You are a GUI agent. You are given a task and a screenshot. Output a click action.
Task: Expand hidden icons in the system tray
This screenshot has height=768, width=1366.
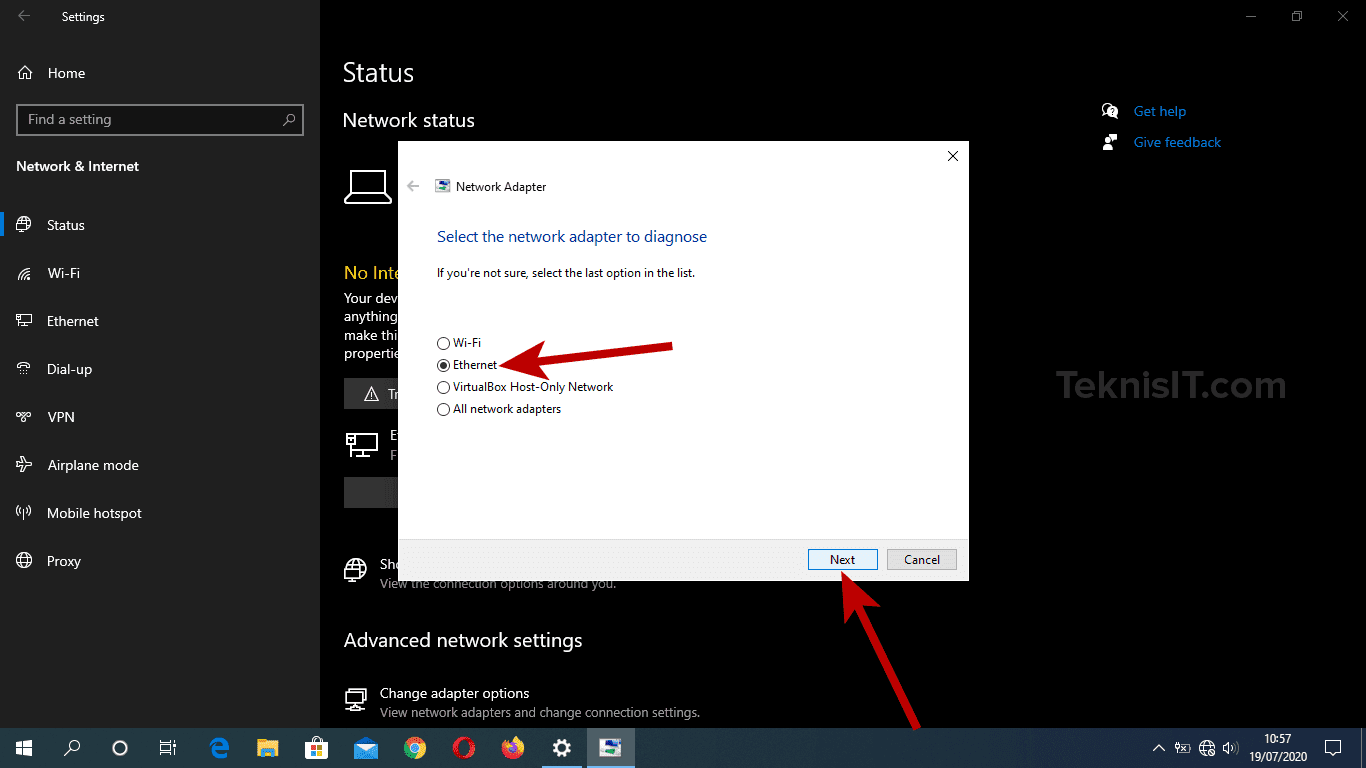tap(1157, 747)
